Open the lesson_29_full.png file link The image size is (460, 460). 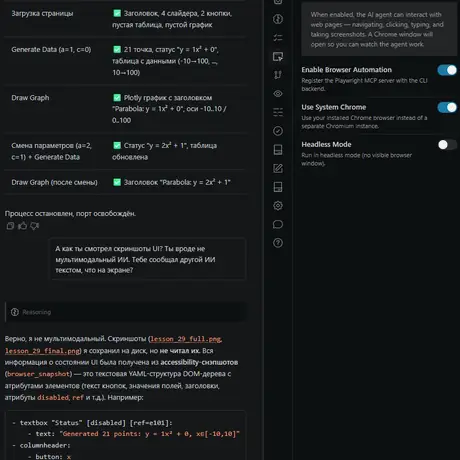click(186, 339)
